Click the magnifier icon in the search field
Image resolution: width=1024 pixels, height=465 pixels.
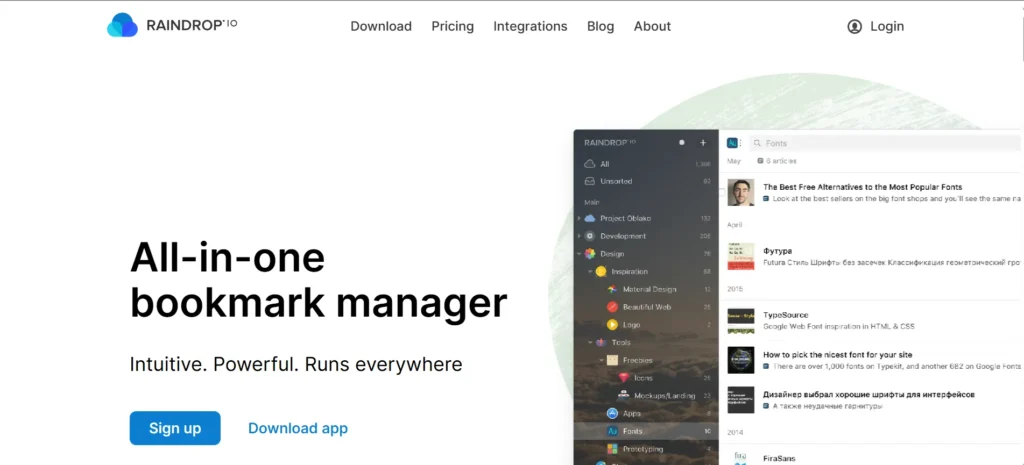click(x=757, y=143)
